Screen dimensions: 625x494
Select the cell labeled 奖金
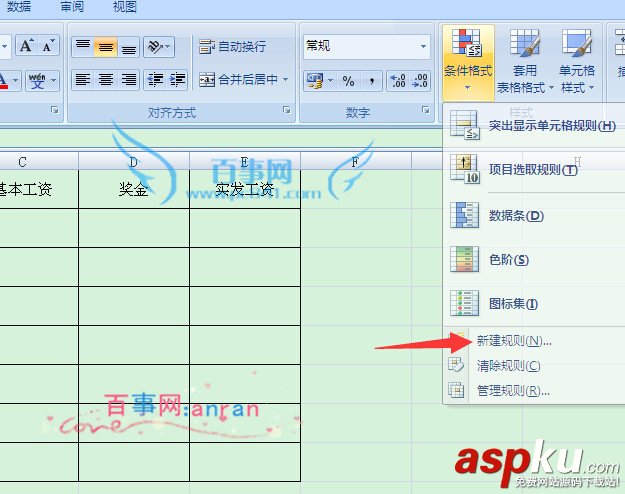click(x=134, y=189)
